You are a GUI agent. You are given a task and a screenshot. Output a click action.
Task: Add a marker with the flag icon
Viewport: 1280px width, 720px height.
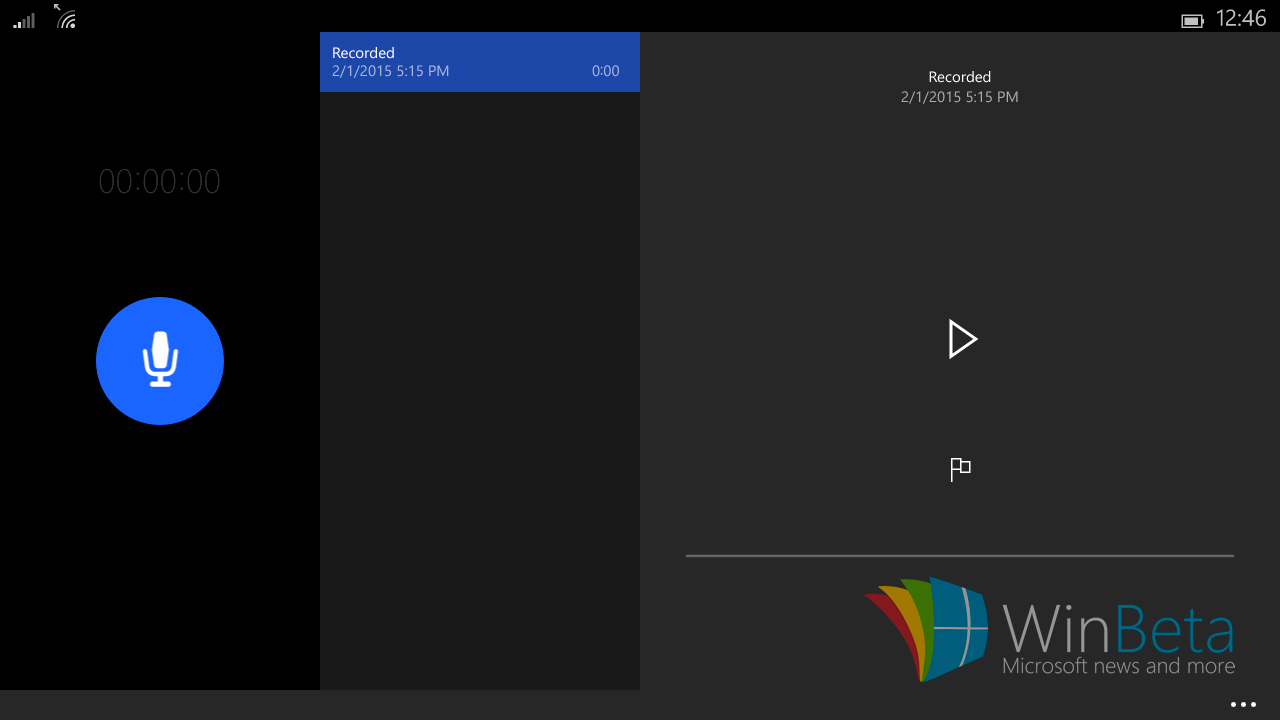pyautogui.click(x=960, y=469)
